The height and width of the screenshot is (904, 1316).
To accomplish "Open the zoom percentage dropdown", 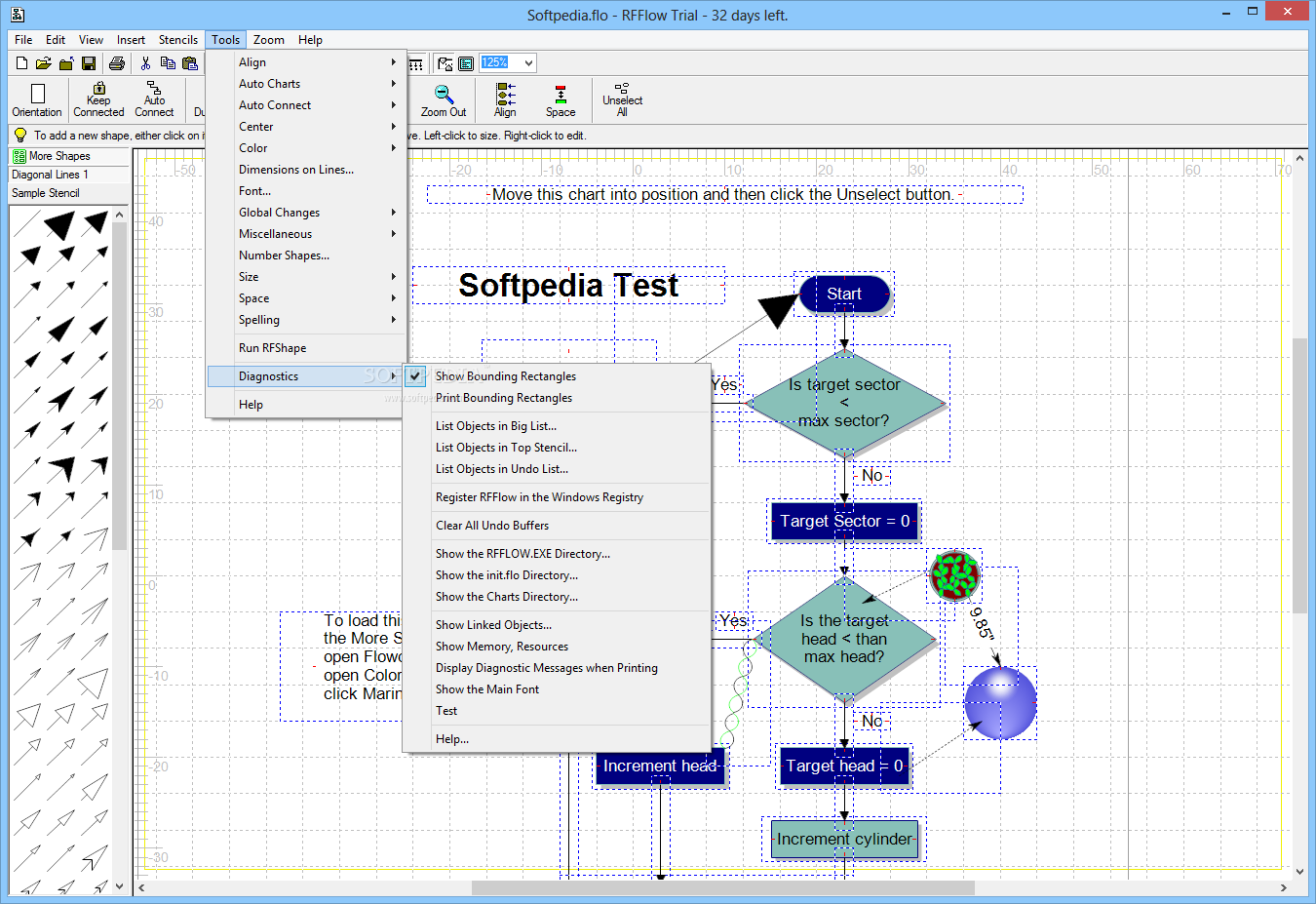I will click(528, 63).
